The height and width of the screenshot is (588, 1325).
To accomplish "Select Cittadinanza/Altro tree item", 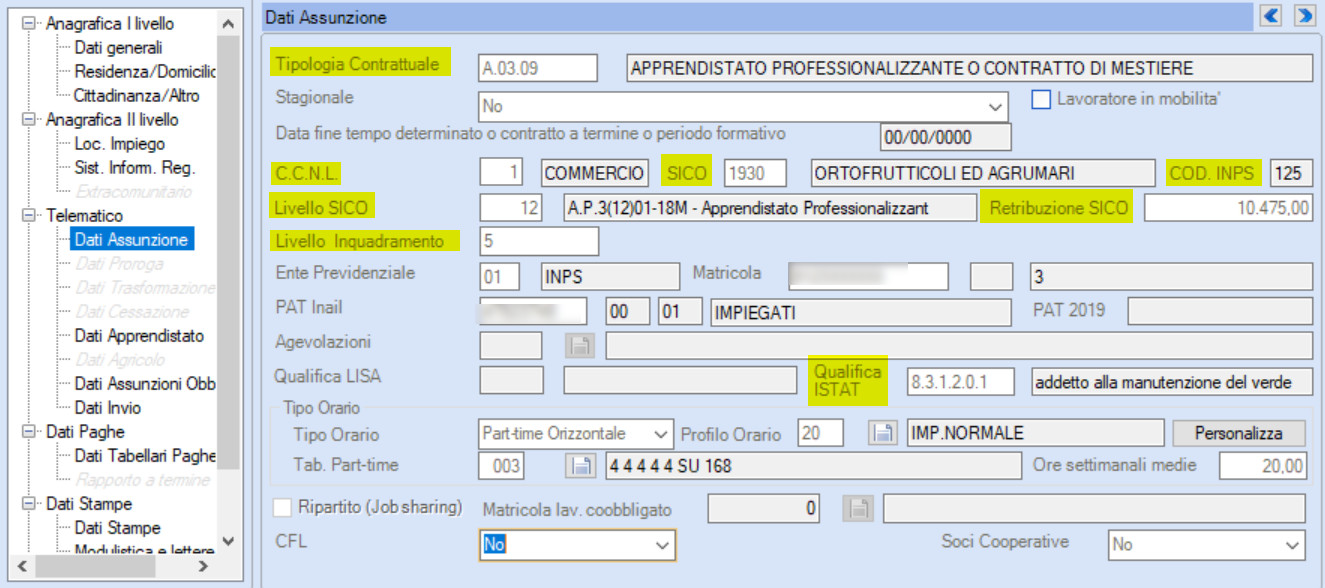I will point(136,95).
